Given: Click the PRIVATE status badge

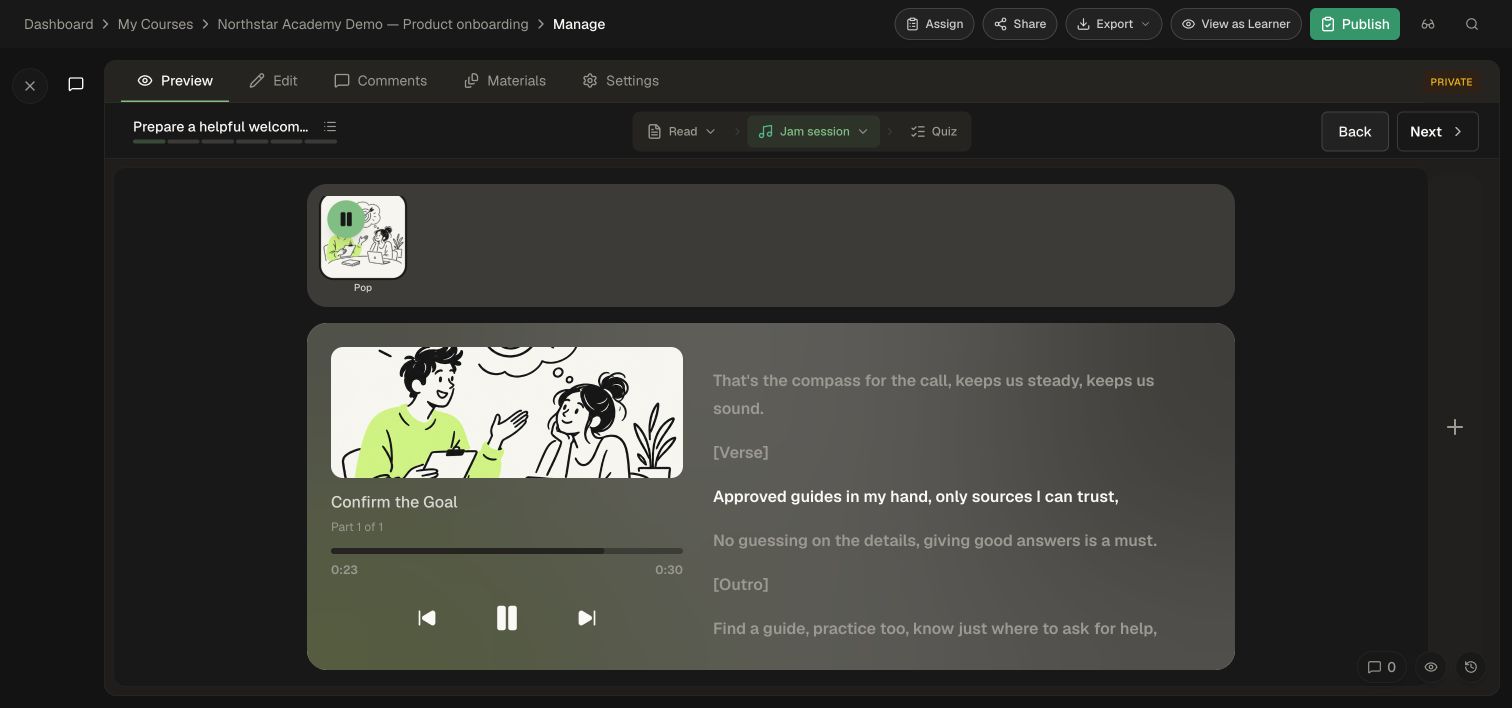Looking at the screenshot, I should point(1451,82).
